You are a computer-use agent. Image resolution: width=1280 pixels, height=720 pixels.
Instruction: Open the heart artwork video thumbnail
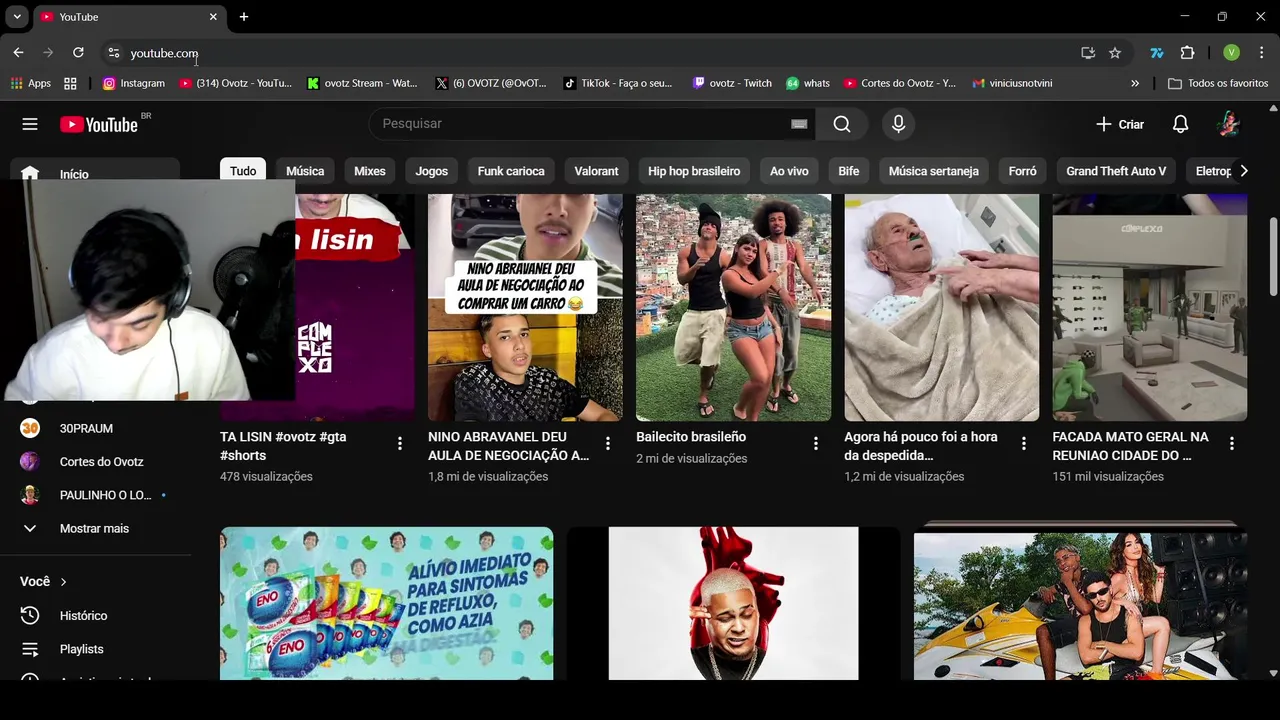(x=733, y=603)
